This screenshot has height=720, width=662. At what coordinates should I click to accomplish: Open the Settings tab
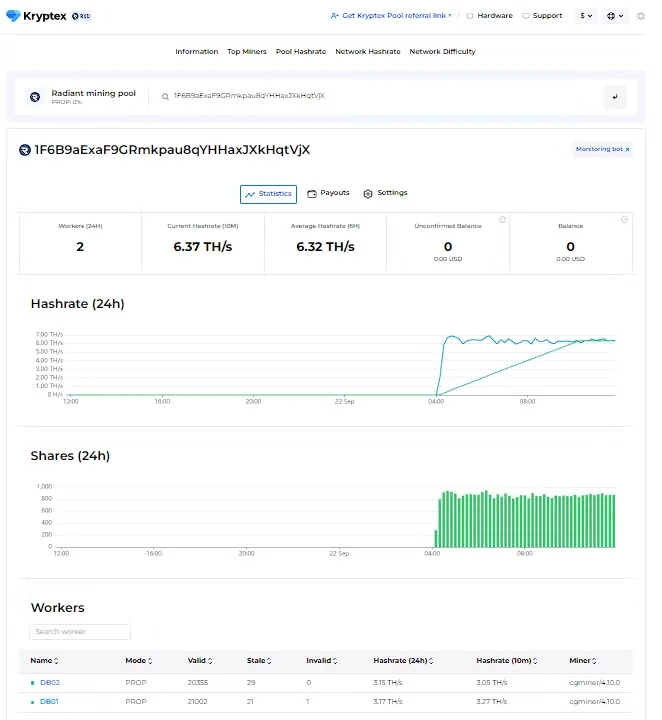[x=385, y=193]
